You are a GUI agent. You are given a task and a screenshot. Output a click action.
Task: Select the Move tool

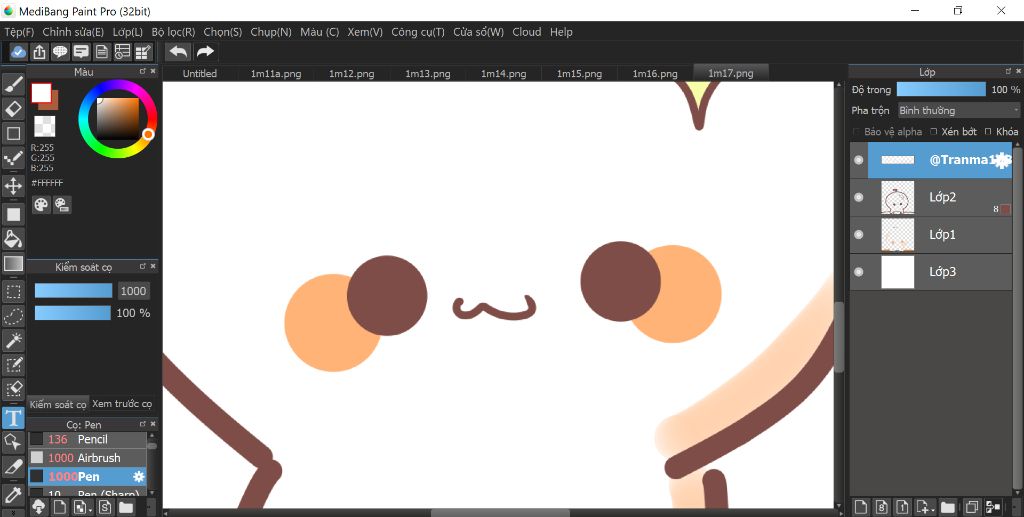tap(13, 187)
